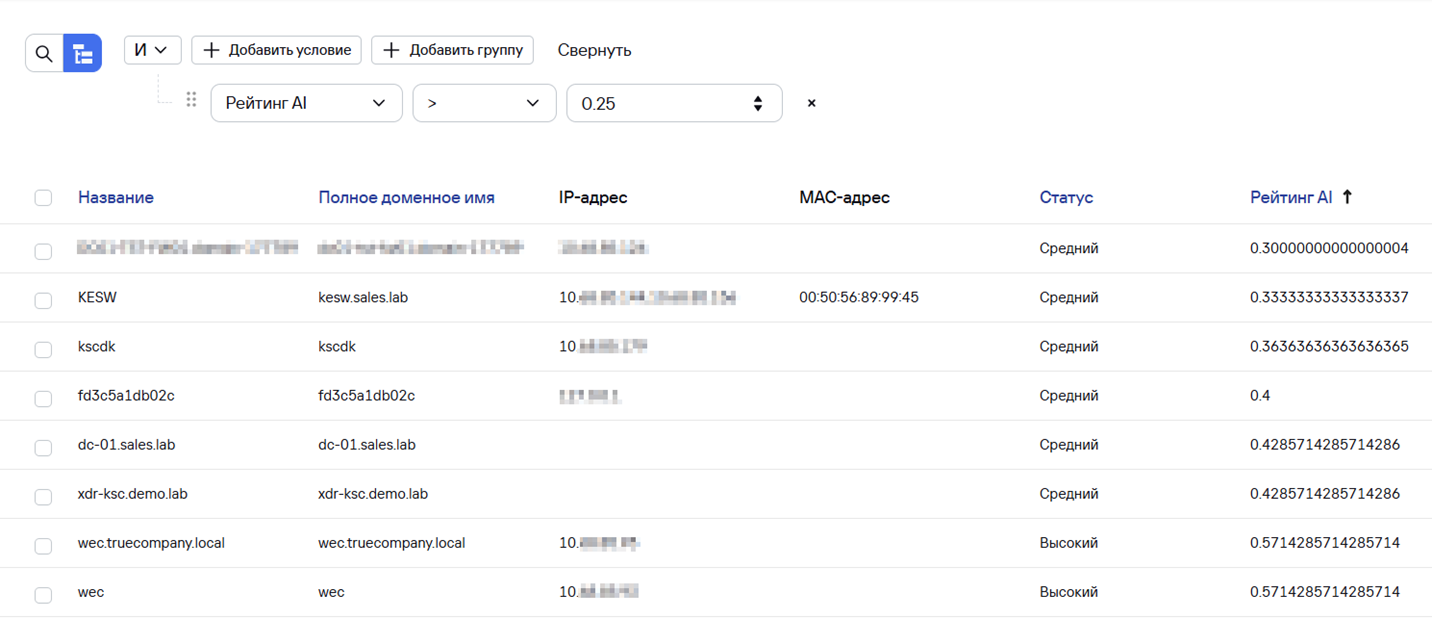Select the checkbox for KESW row

(43, 300)
